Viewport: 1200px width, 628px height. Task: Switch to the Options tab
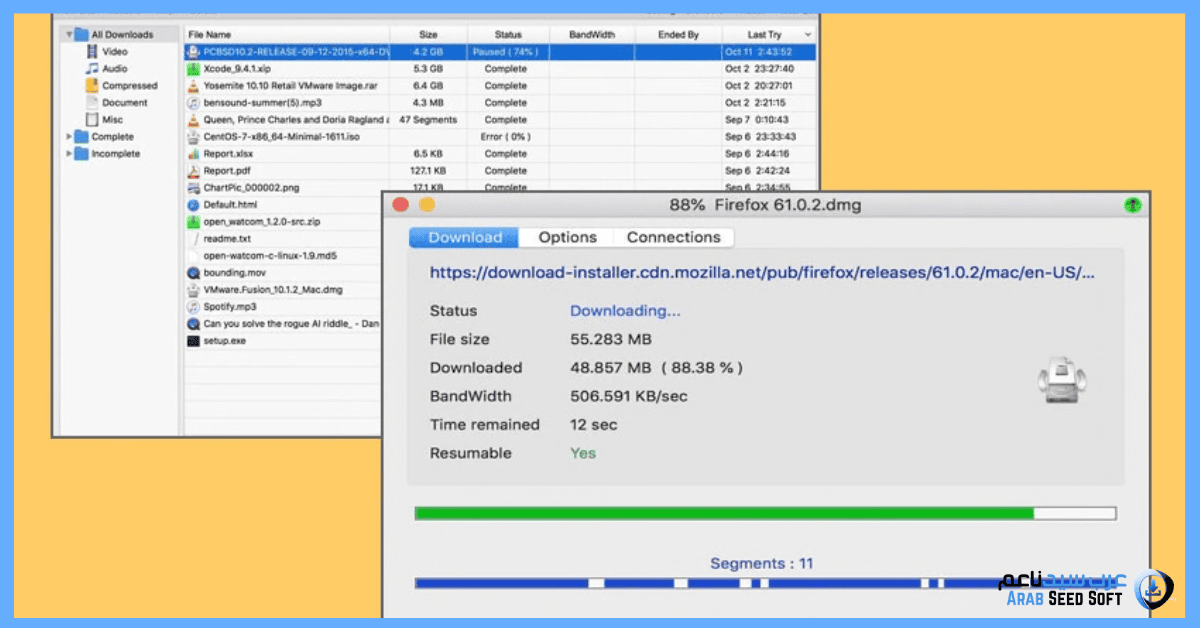pyautogui.click(x=567, y=237)
